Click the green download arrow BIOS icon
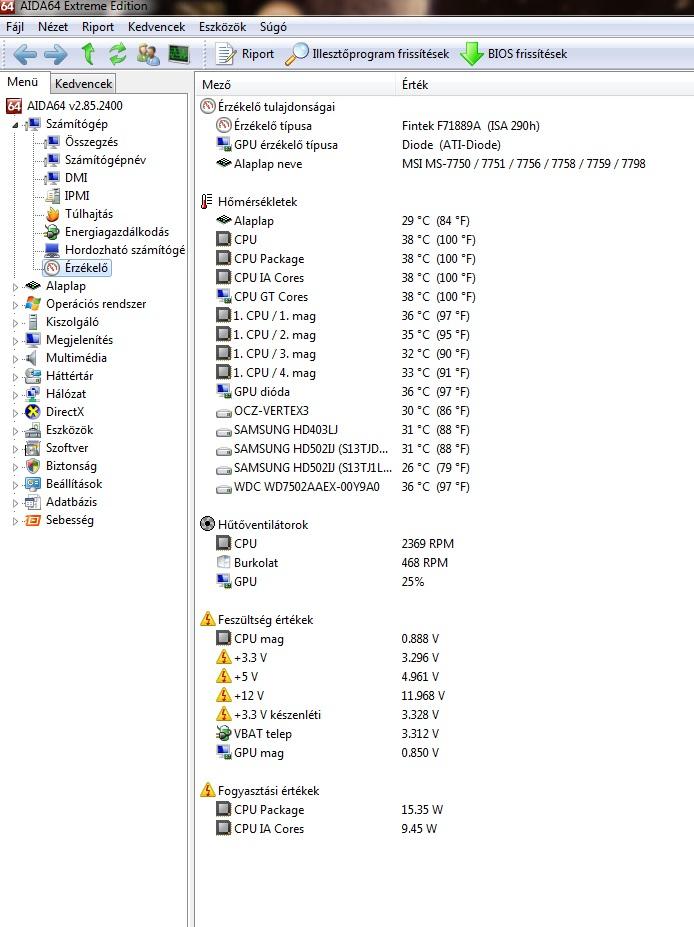This screenshot has height=927, width=694. (472, 54)
